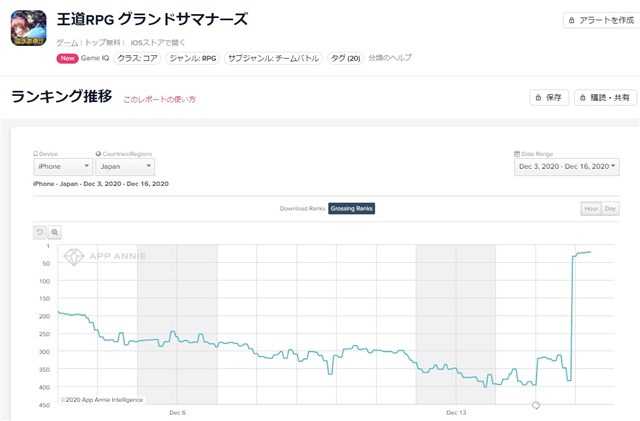Click the pink New badge

coord(67,58)
